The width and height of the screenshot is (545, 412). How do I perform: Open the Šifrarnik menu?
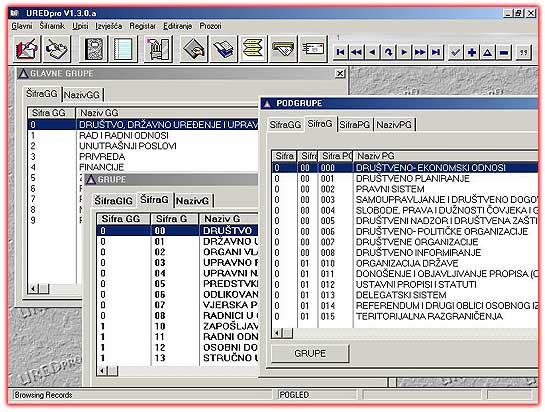tap(52, 26)
